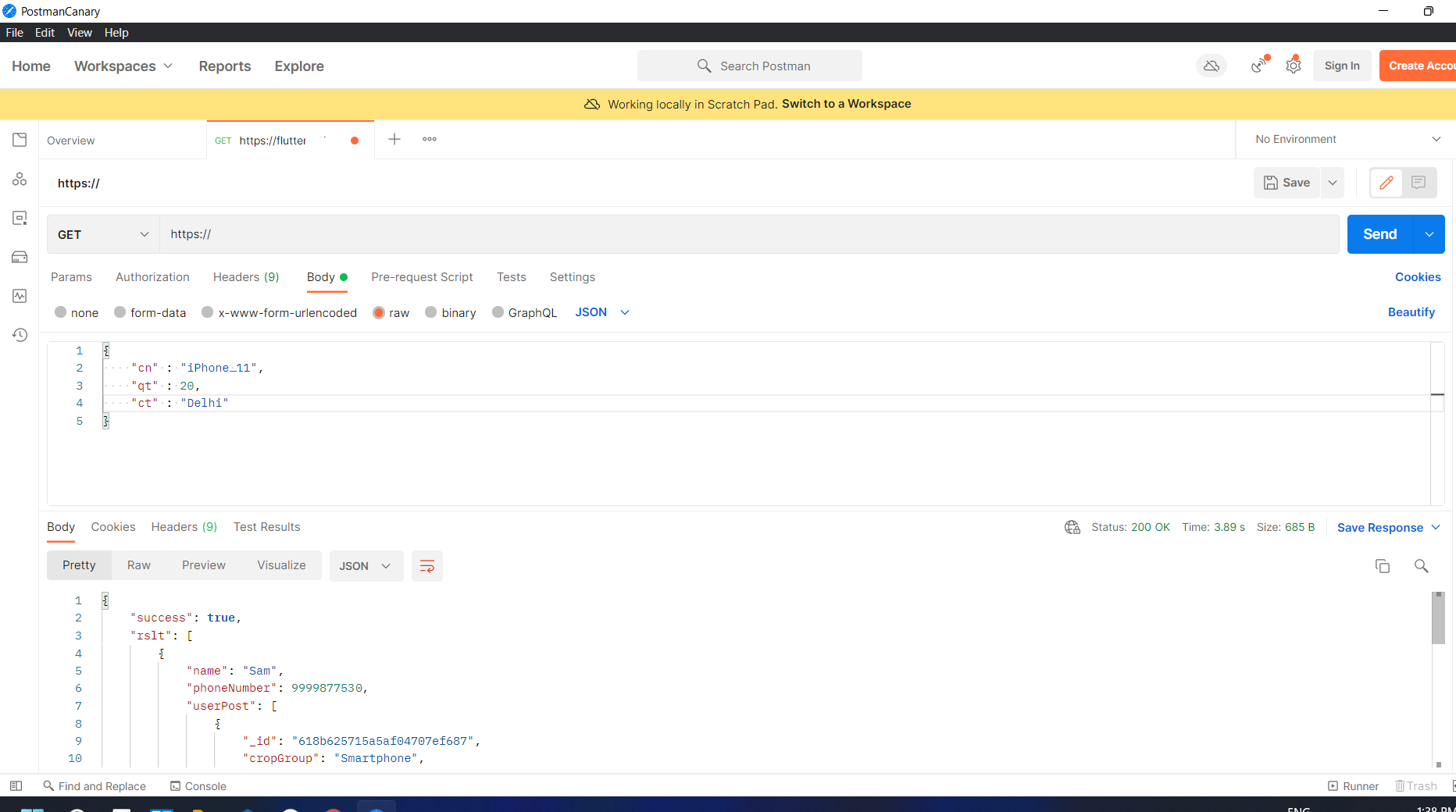Screen dimensions: 1456x812
Task: Select the GraphQL body type
Action: 524,312
